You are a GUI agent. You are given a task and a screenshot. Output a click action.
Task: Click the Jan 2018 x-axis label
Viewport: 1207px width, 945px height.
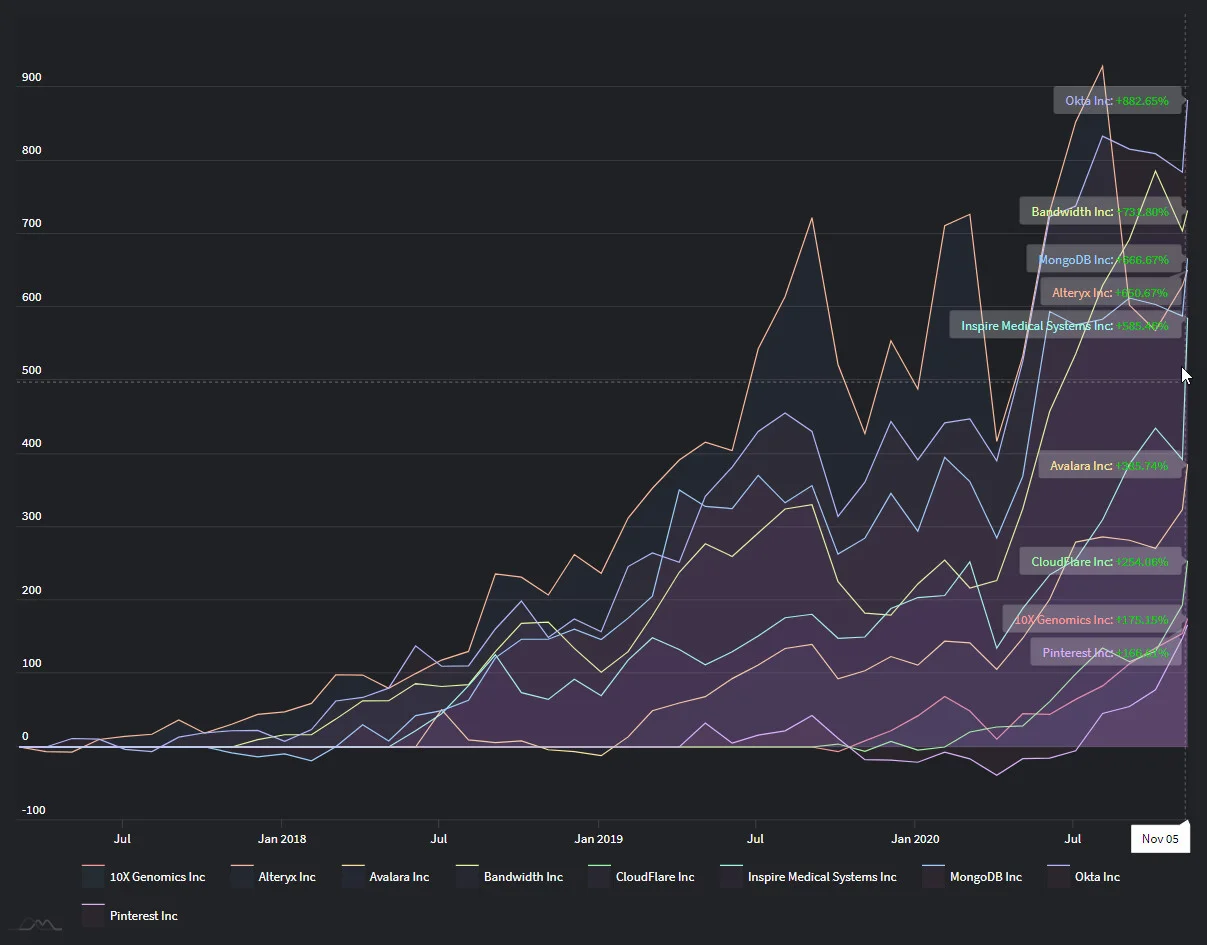[282, 839]
